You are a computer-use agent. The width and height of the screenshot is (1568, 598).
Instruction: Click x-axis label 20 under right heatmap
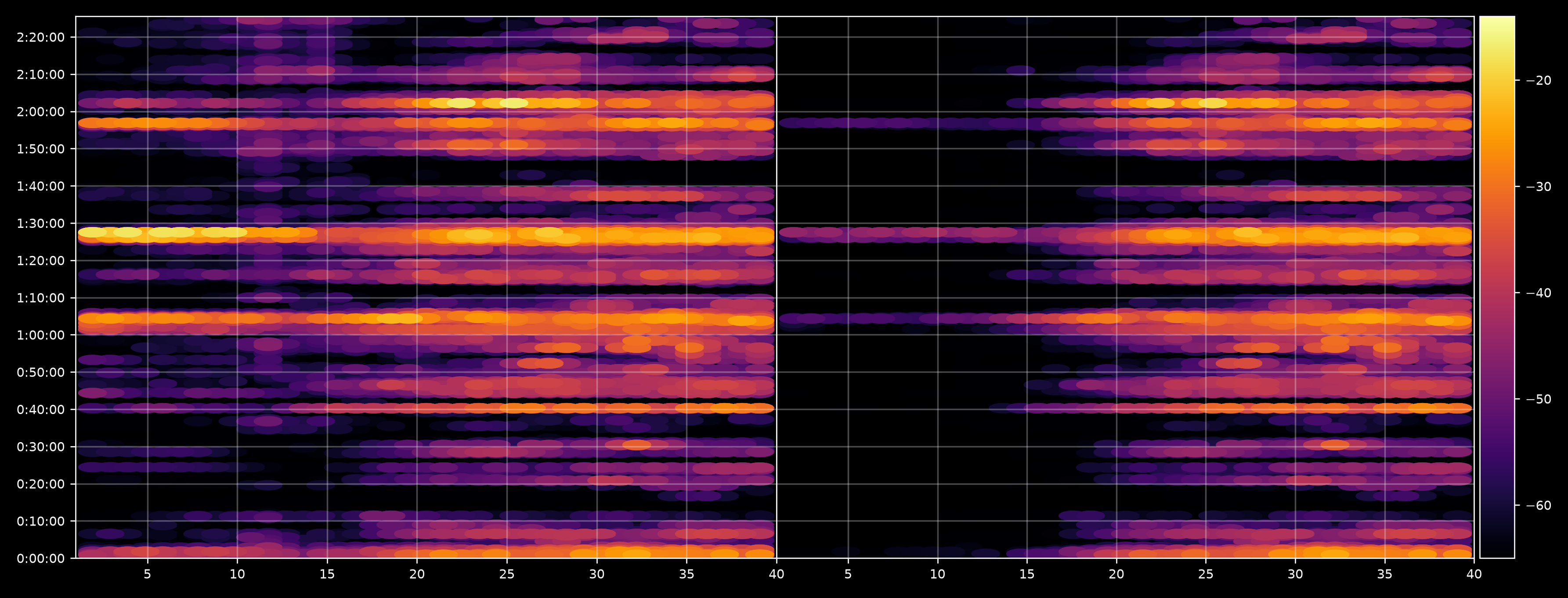point(1116,574)
